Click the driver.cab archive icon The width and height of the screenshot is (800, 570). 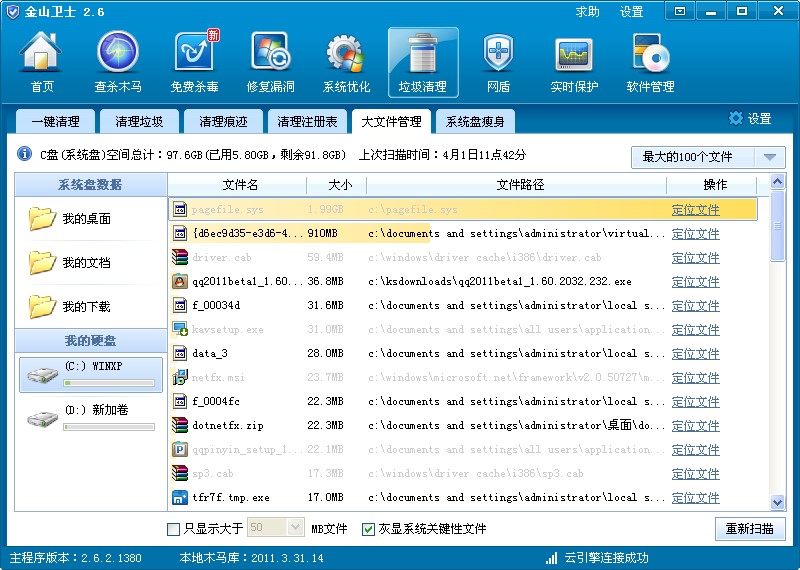click(x=180, y=257)
